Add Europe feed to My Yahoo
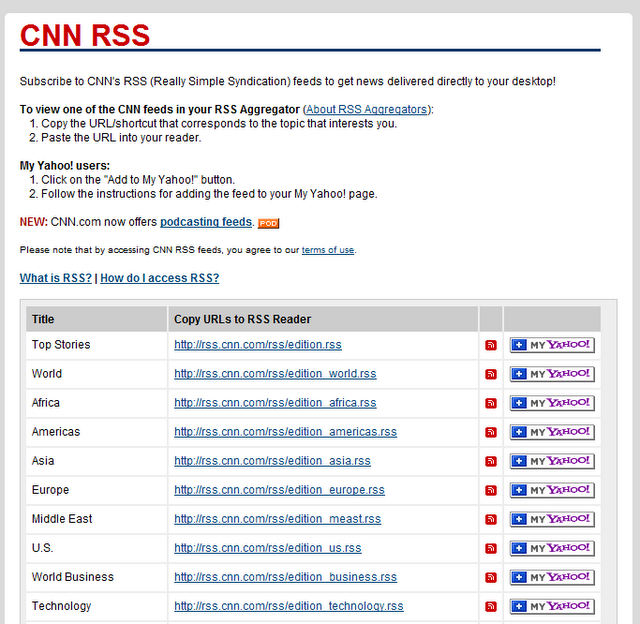This screenshot has width=640, height=624. [552, 490]
